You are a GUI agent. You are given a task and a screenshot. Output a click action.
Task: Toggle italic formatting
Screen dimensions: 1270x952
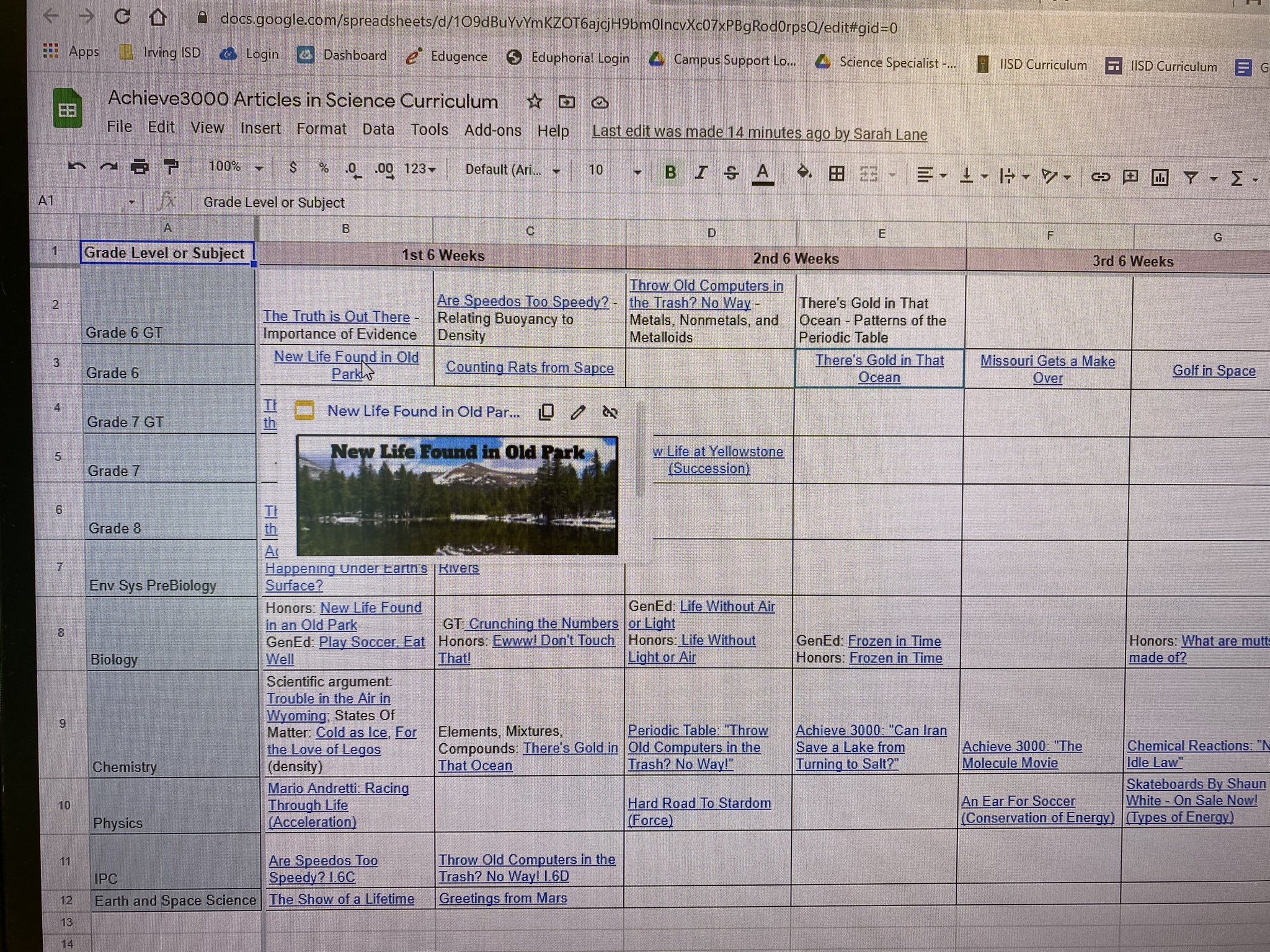click(x=701, y=172)
